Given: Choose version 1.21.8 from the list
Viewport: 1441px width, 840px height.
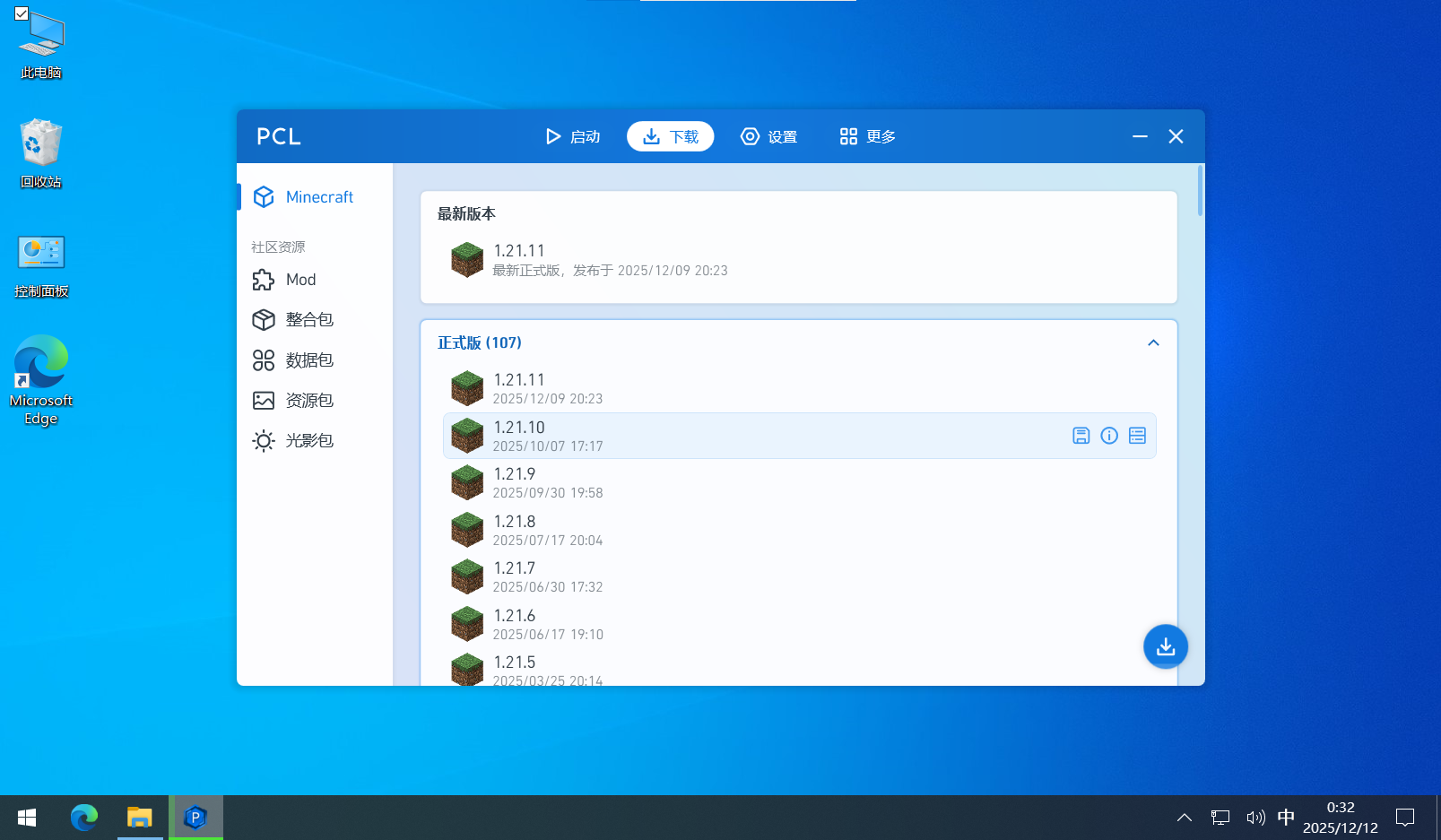Looking at the screenshot, I should [547, 530].
